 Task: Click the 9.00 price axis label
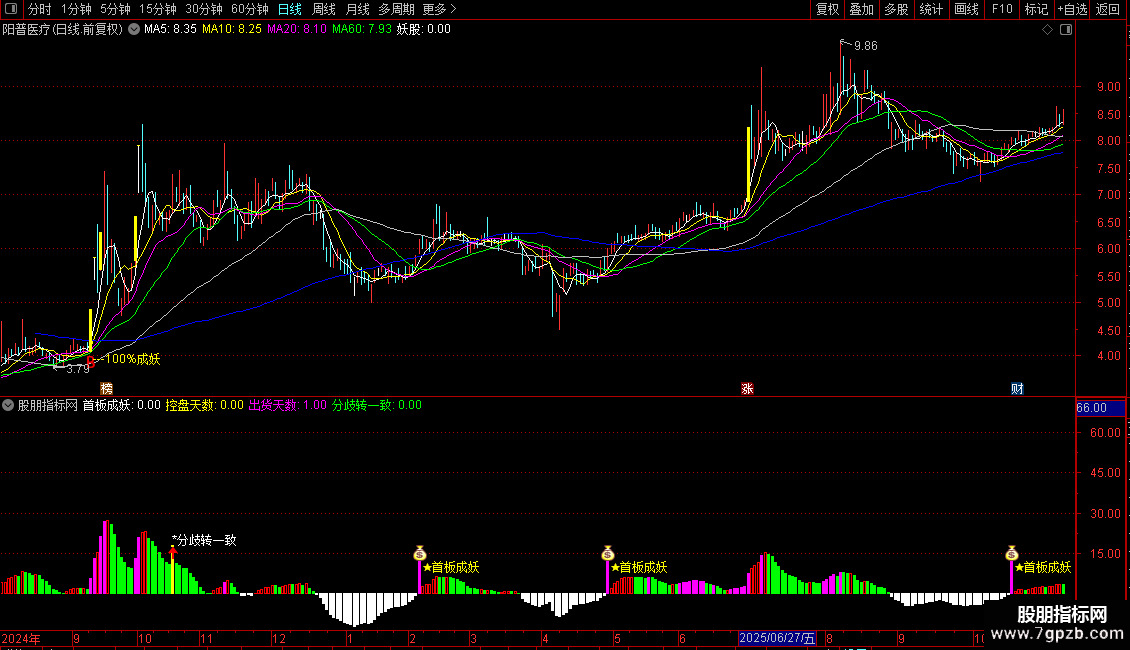[x=1108, y=86]
